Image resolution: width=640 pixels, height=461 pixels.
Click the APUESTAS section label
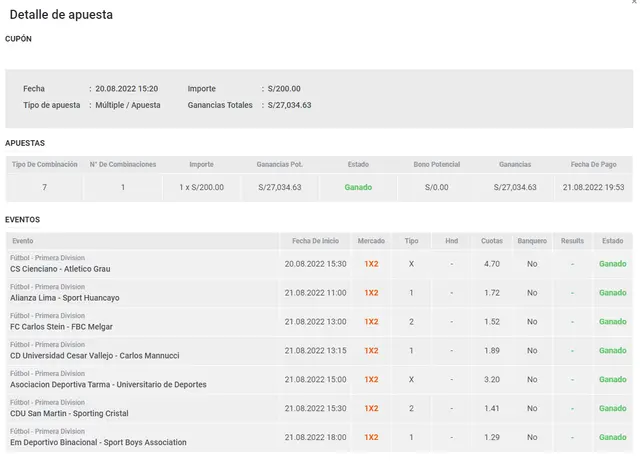tap(25, 143)
